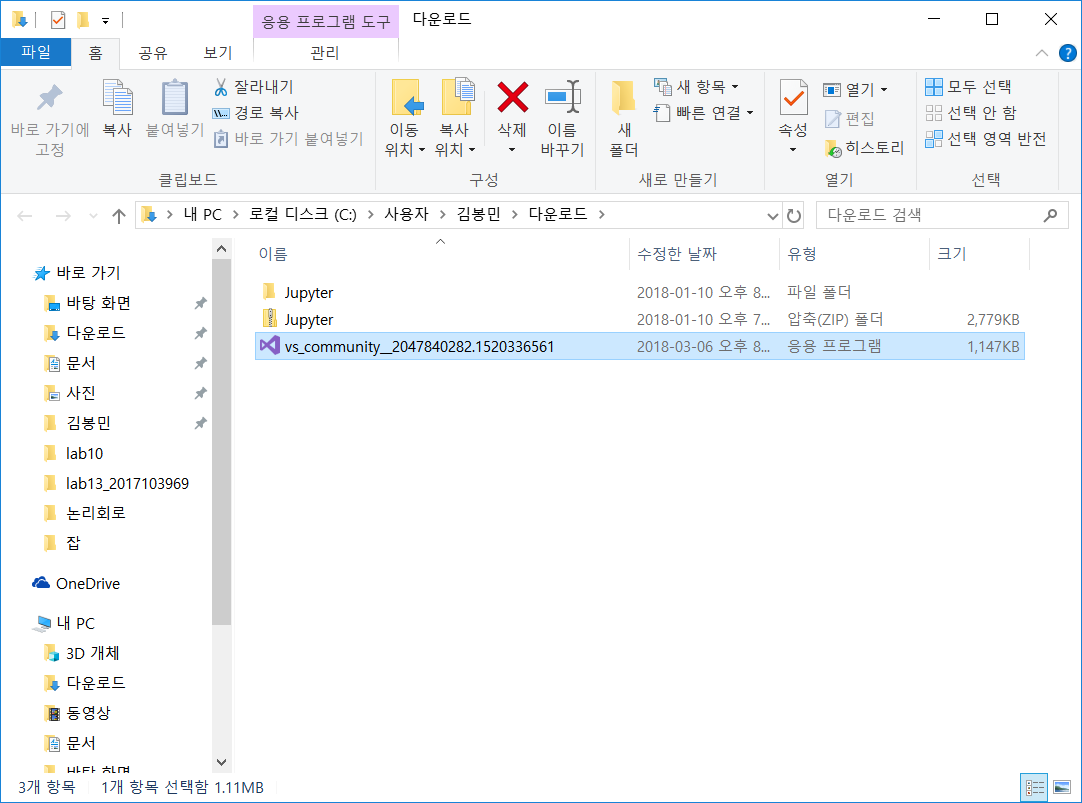Click the help question mark icon
The width and height of the screenshot is (1082, 803).
(1067, 53)
